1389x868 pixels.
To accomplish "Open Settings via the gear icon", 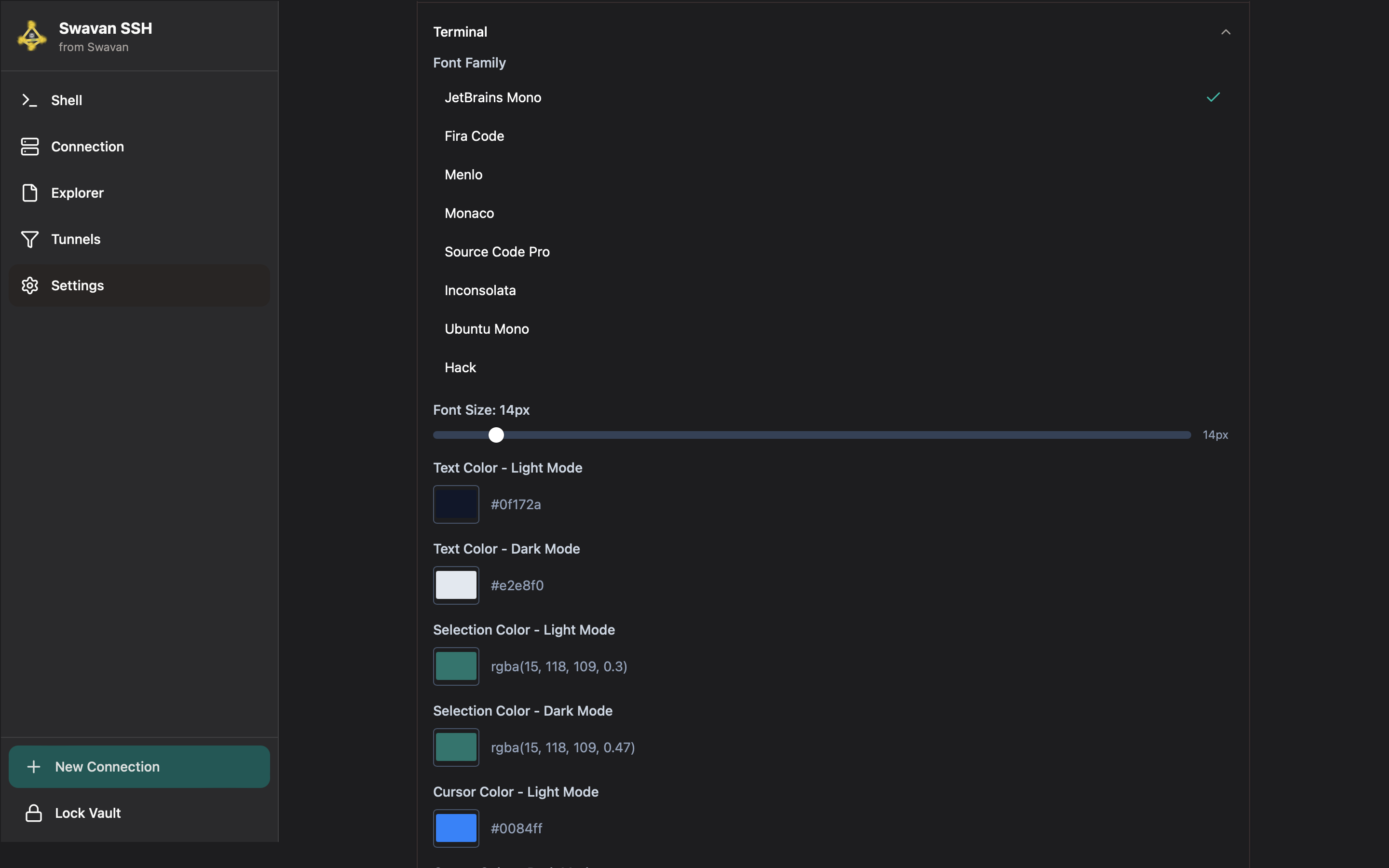I will pyautogui.click(x=30, y=285).
